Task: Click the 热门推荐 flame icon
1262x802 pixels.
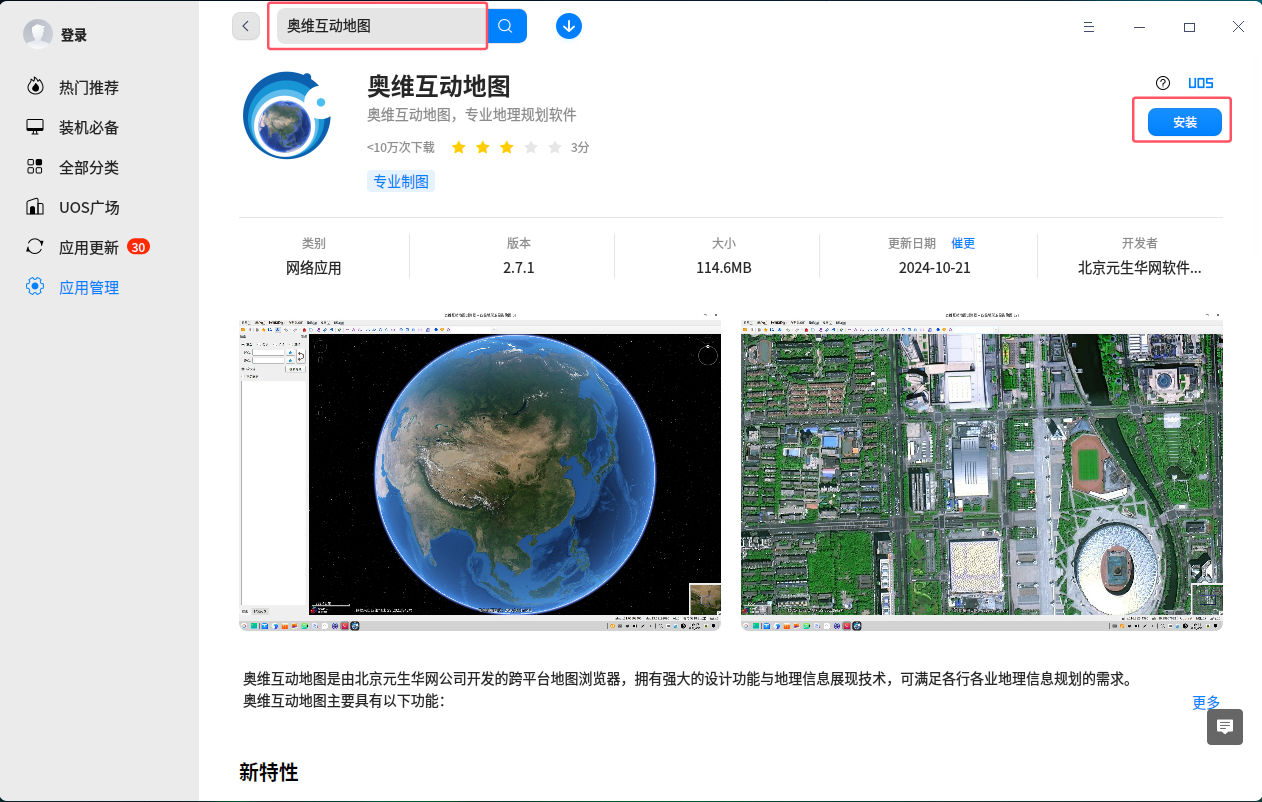Action: click(35, 87)
